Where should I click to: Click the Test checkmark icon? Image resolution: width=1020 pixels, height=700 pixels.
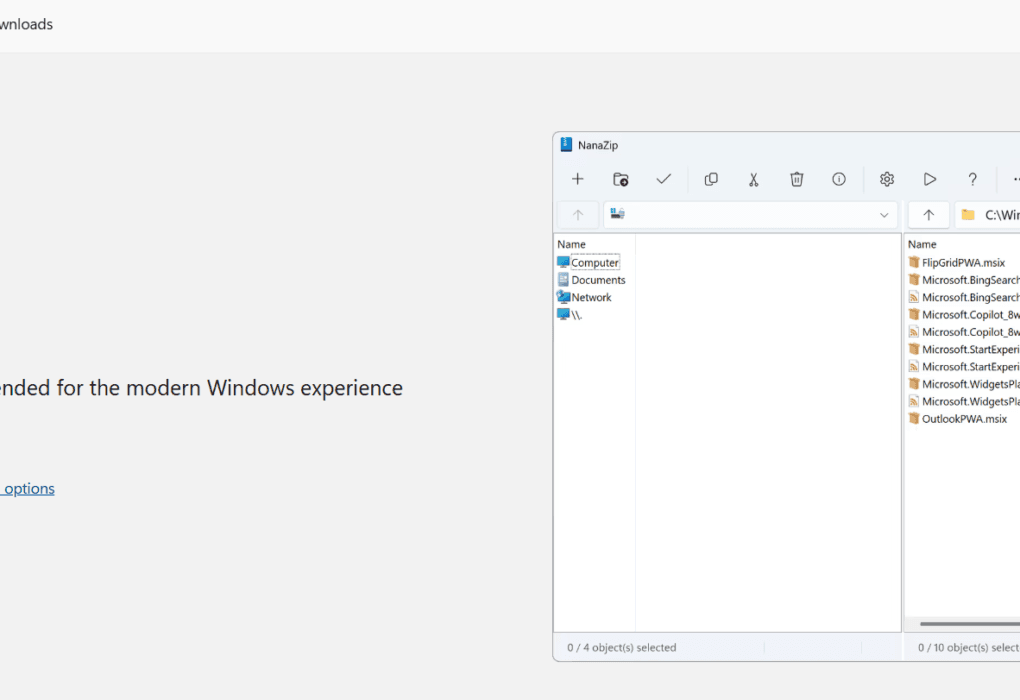664,179
